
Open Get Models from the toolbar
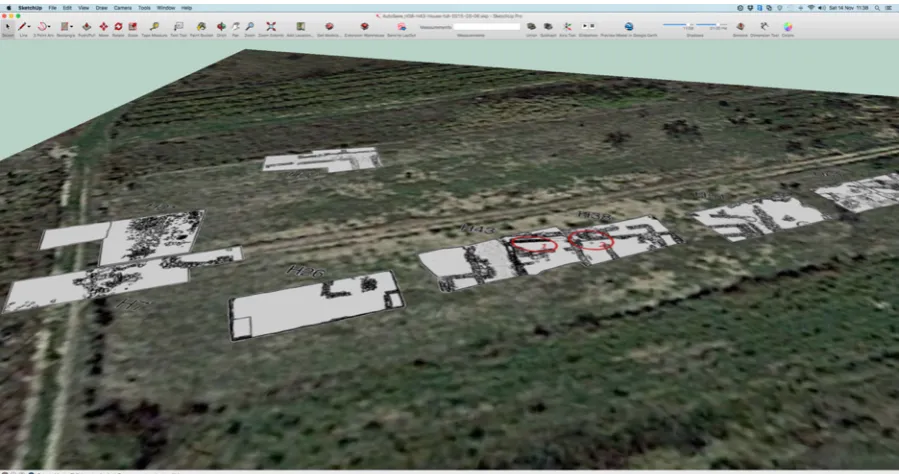pos(329,26)
